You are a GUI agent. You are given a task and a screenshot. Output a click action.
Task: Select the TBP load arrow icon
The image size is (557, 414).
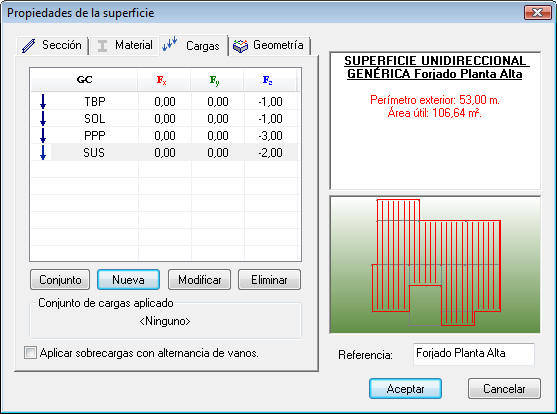pyautogui.click(x=43, y=102)
